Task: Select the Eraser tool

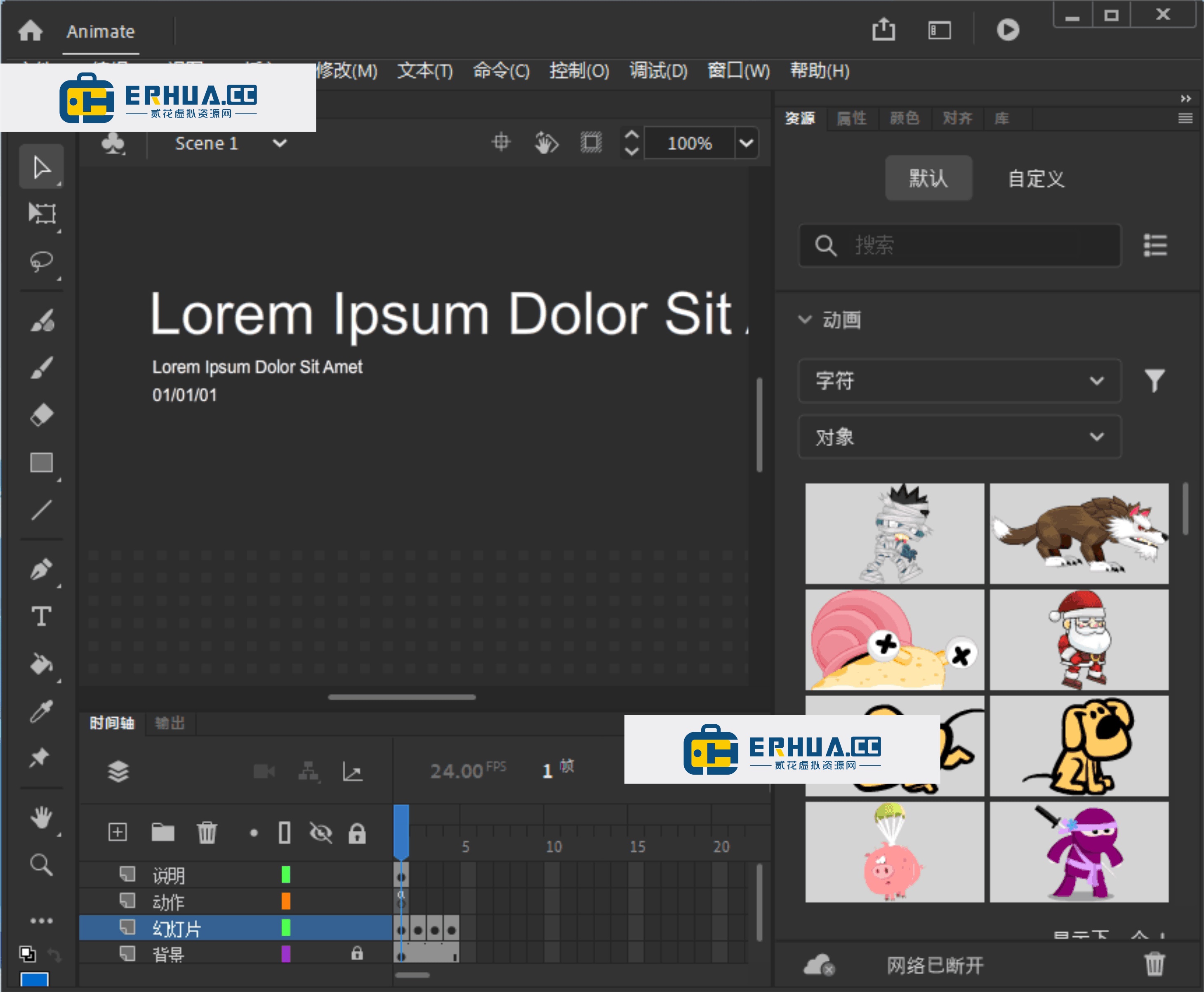Action: 42,414
